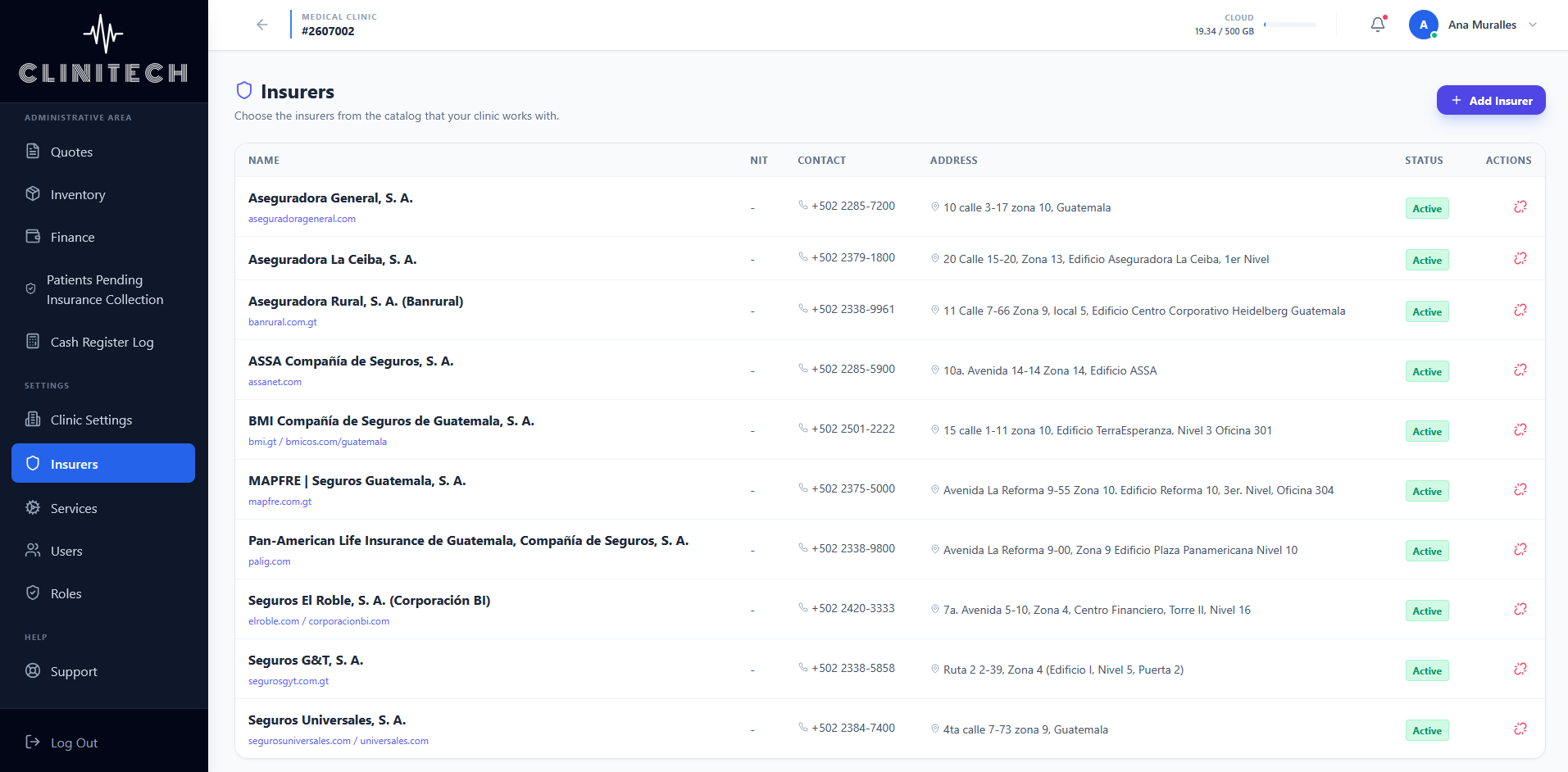Open the Cash Register Log
This screenshot has height=772, width=1568.
click(103, 342)
